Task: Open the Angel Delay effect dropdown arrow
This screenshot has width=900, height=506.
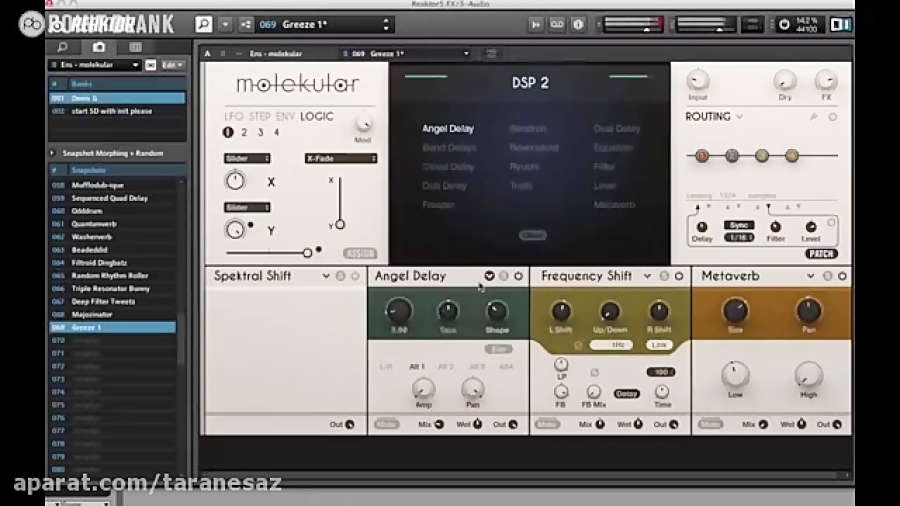Action: tap(489, 277)
